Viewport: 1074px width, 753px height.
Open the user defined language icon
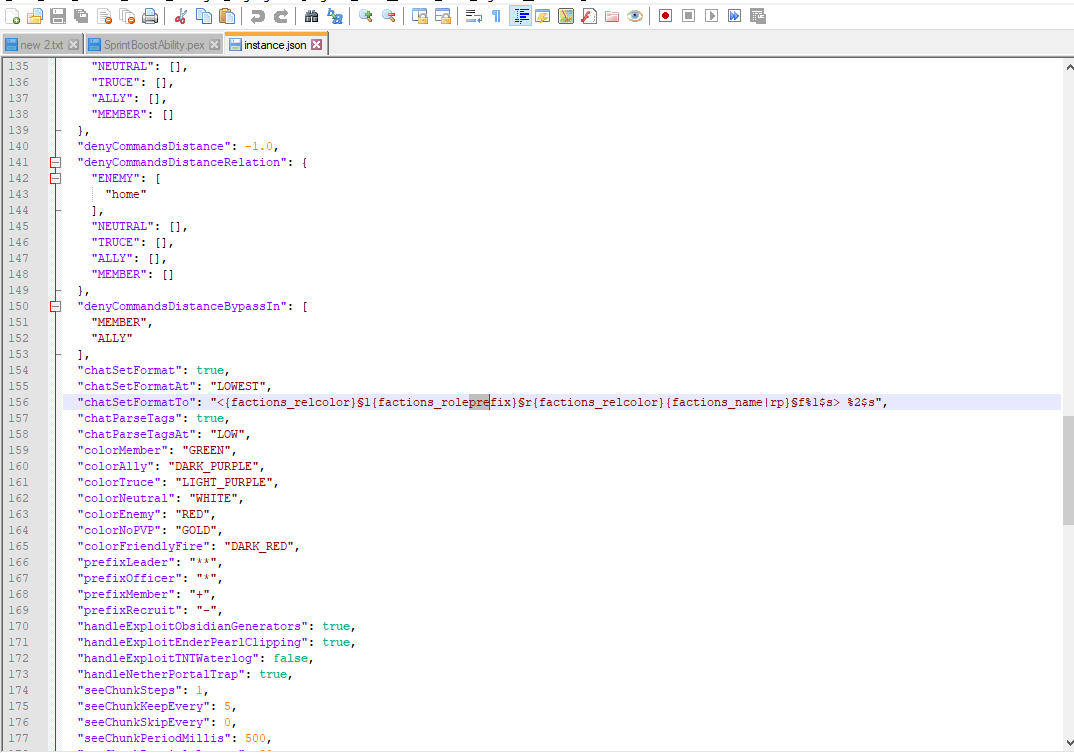[542, 16]
